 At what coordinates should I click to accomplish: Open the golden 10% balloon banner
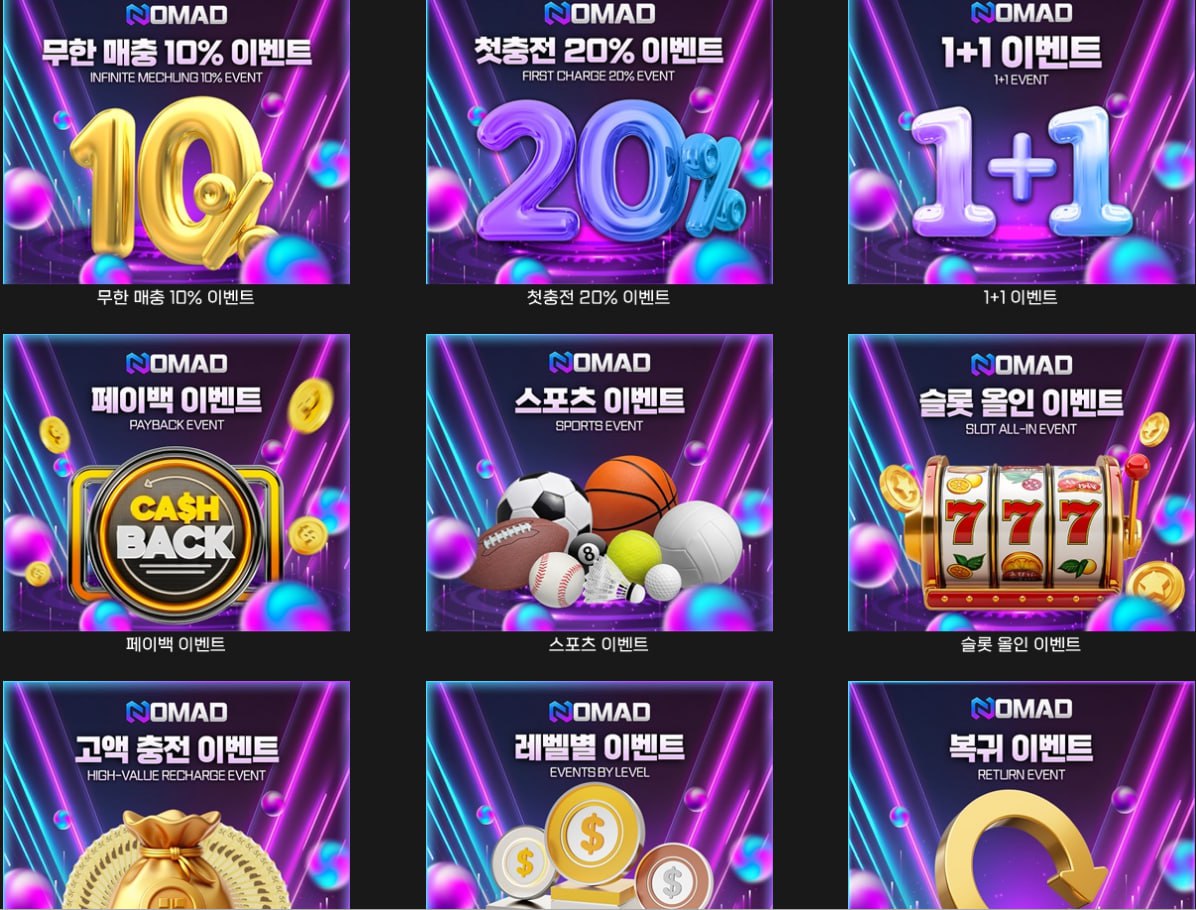(176, 142)
